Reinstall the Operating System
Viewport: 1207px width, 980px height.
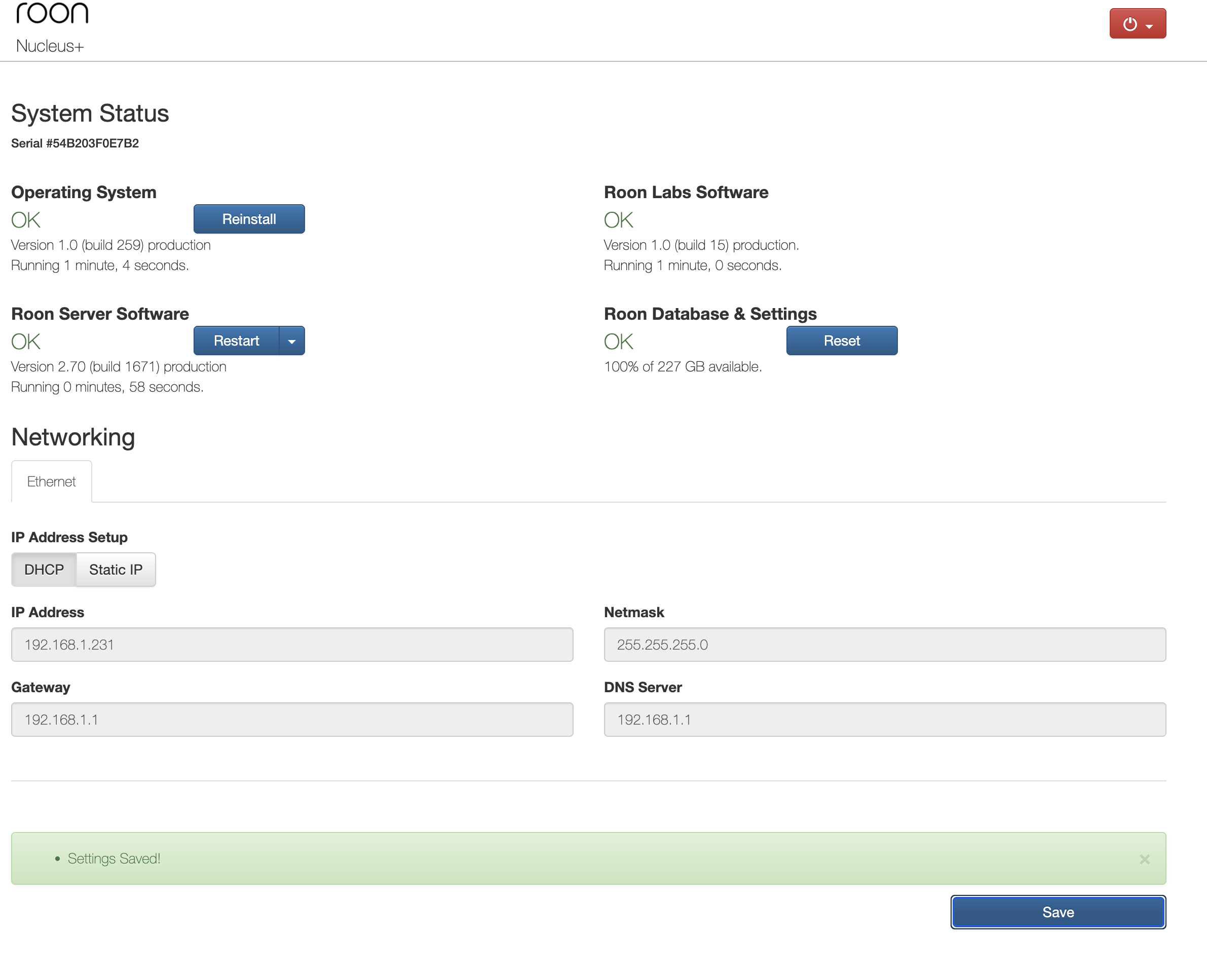(x=249, y=219)
